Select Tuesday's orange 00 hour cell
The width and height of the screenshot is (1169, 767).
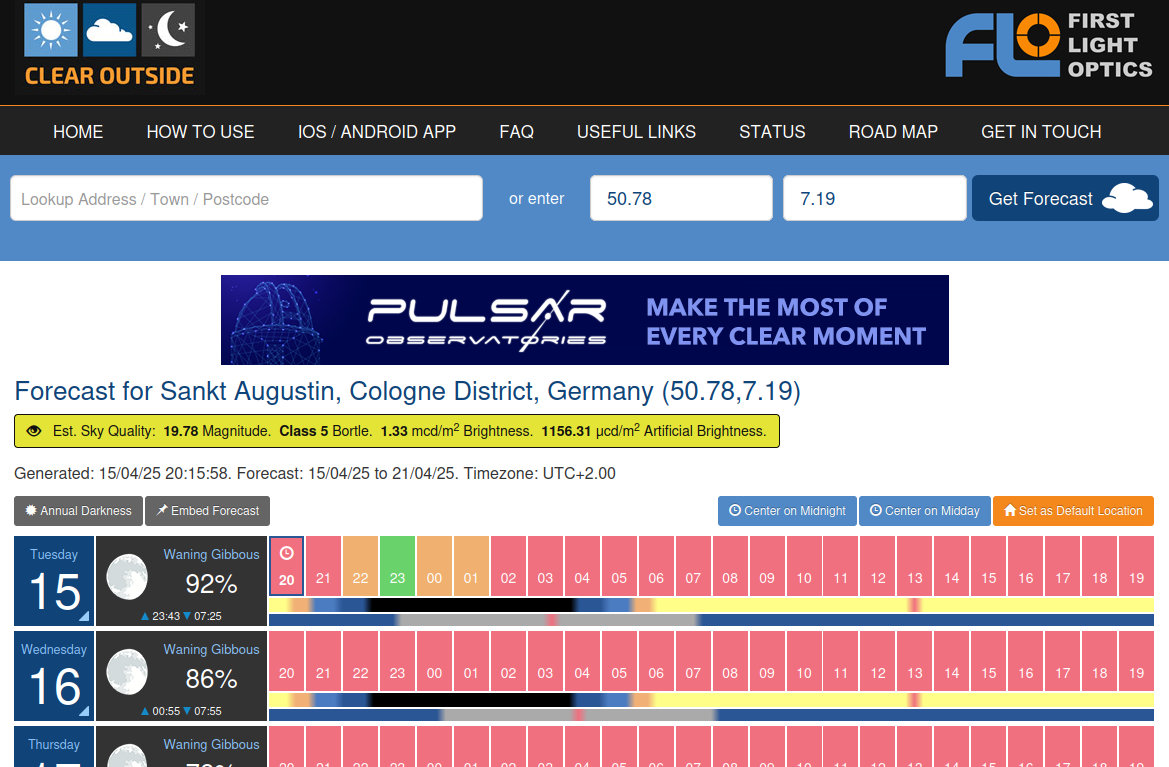(434, 566)
